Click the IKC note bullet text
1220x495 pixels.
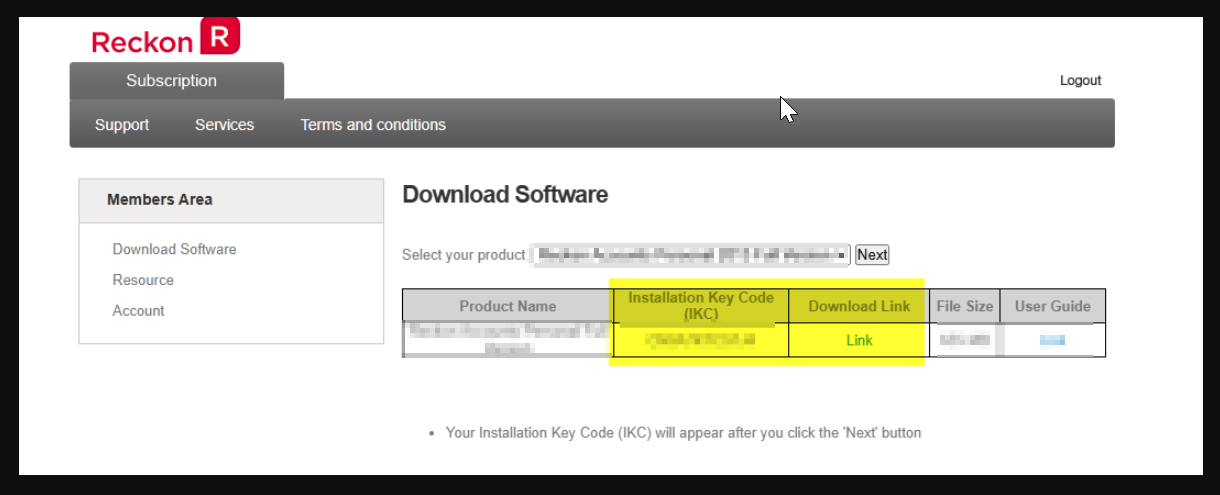(x=683, y=433)
